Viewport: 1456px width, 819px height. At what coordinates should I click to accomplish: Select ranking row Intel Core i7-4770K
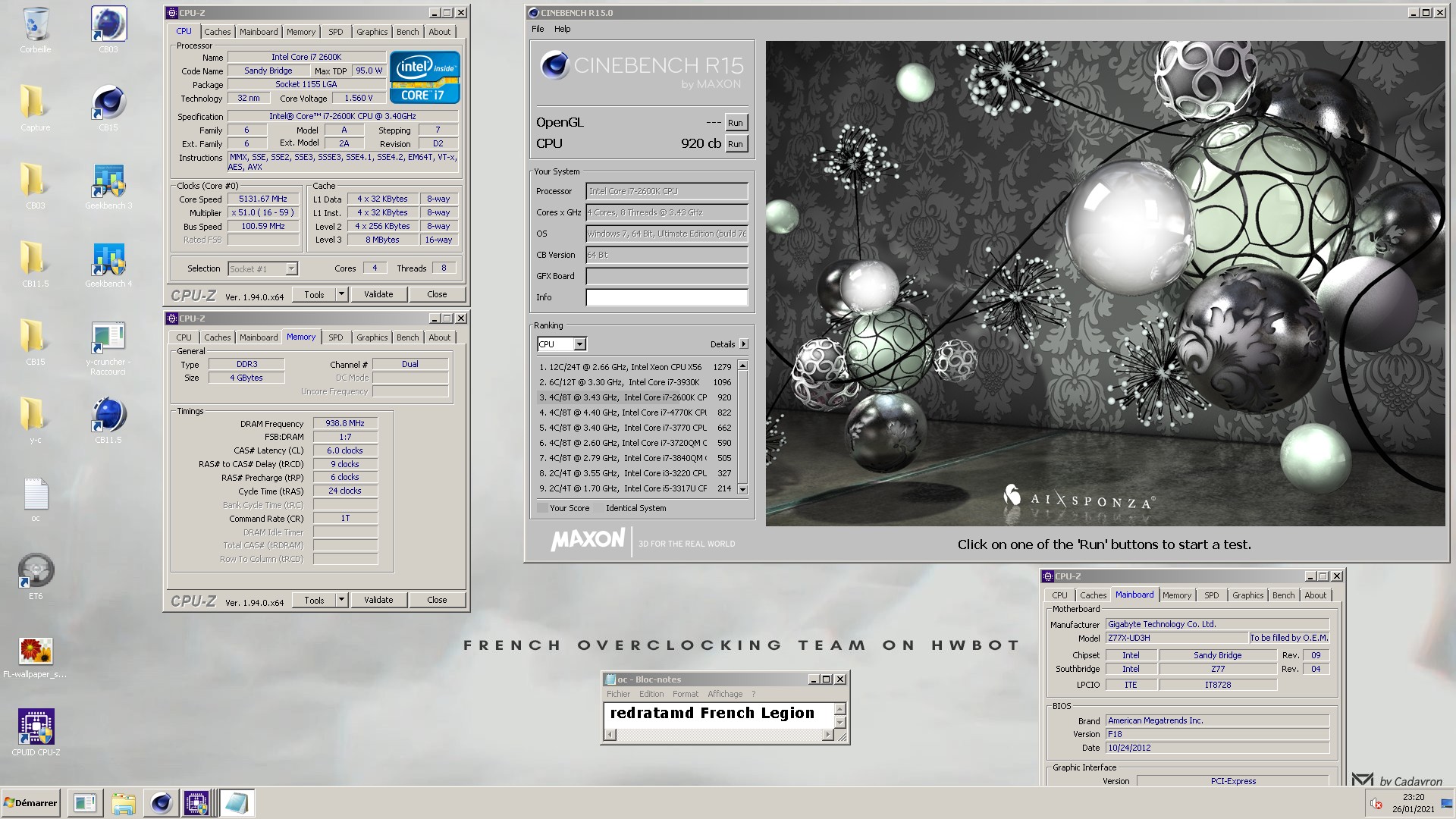[635, 413]
